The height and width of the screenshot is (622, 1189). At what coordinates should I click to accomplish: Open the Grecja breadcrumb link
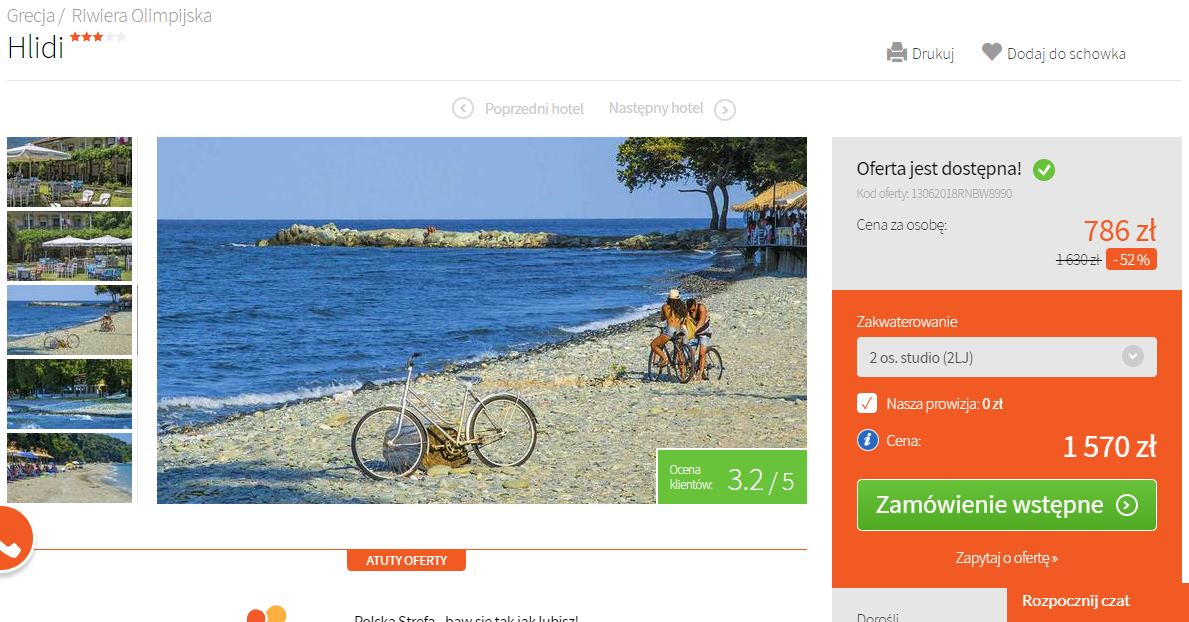click(30, 16)
